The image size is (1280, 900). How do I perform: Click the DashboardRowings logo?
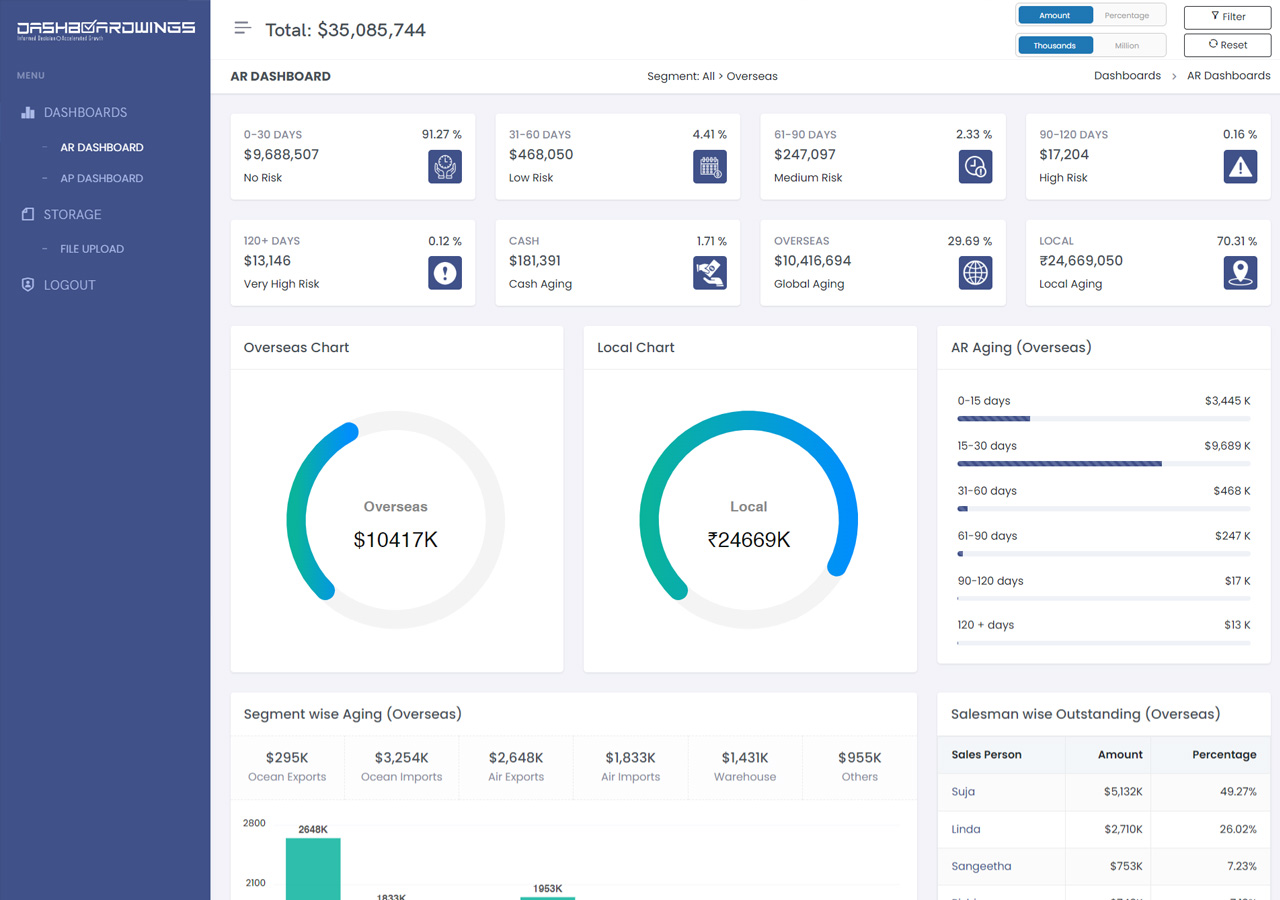(105, 30)
